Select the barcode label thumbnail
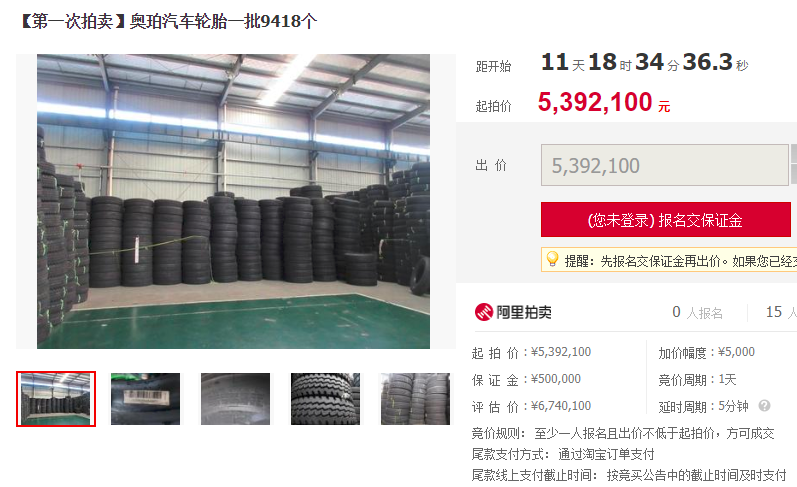 coord(145,399)
